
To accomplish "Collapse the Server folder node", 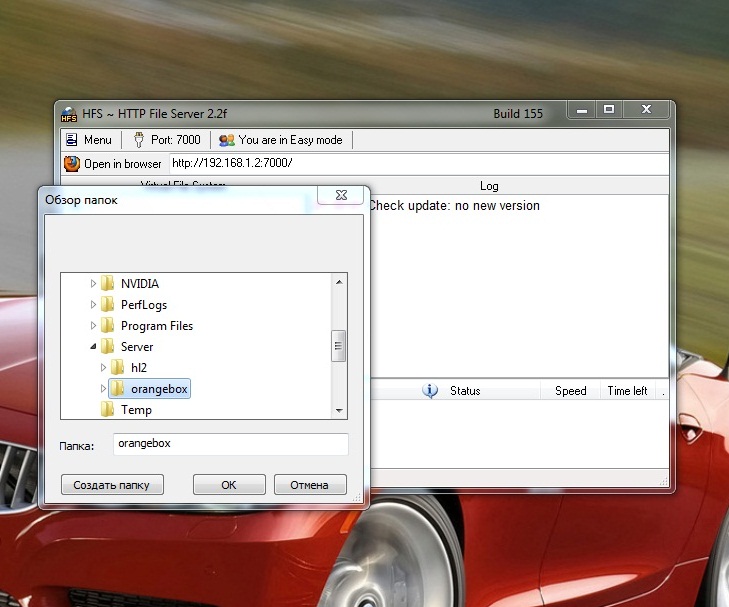I will [x=94, y=347].
